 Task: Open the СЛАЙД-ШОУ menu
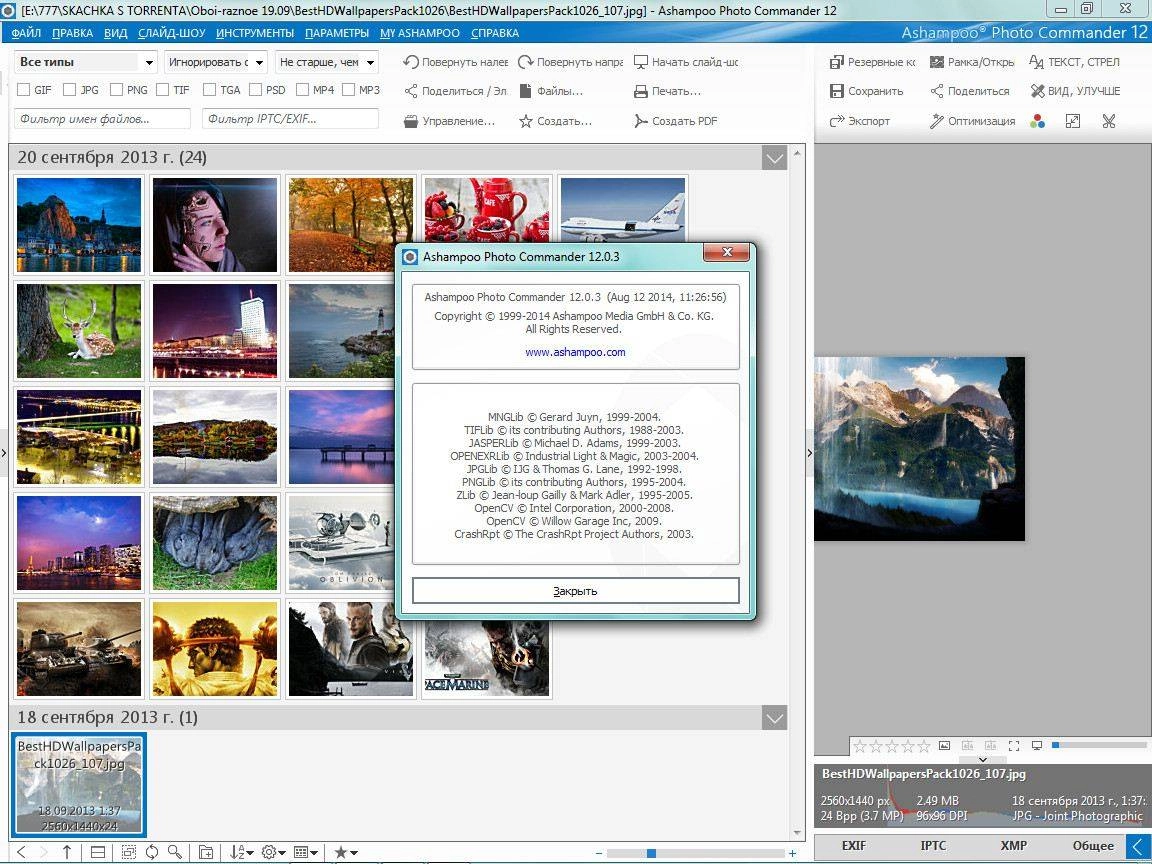tap(172, 33)
